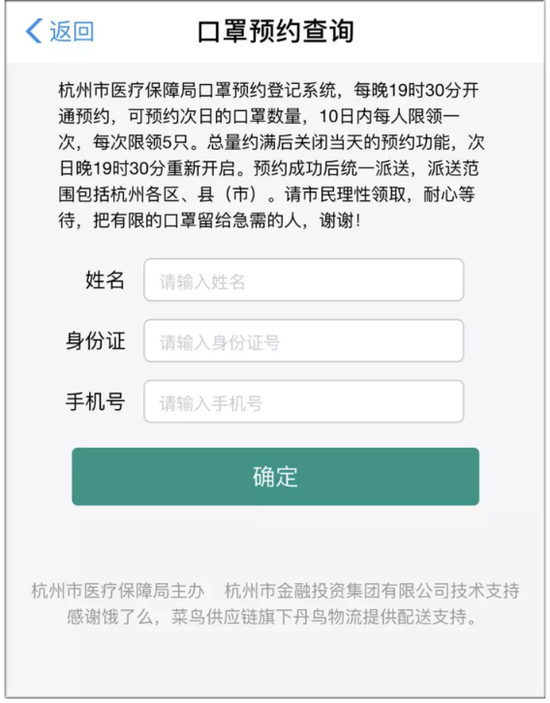
Task: Click the description line mentioning "县（市）"
Action: pyautogui.click(x=266, y=195)
